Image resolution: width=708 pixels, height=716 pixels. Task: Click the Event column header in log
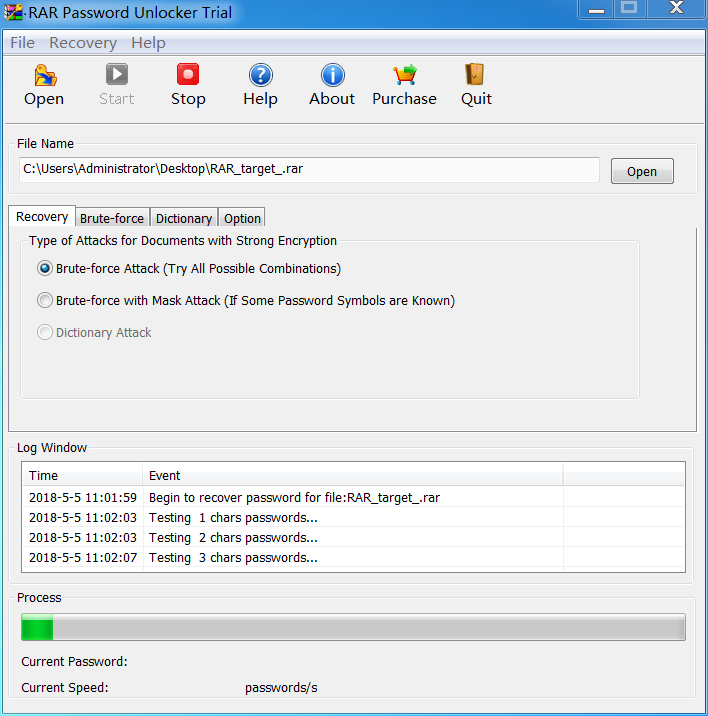click(353, 475)
